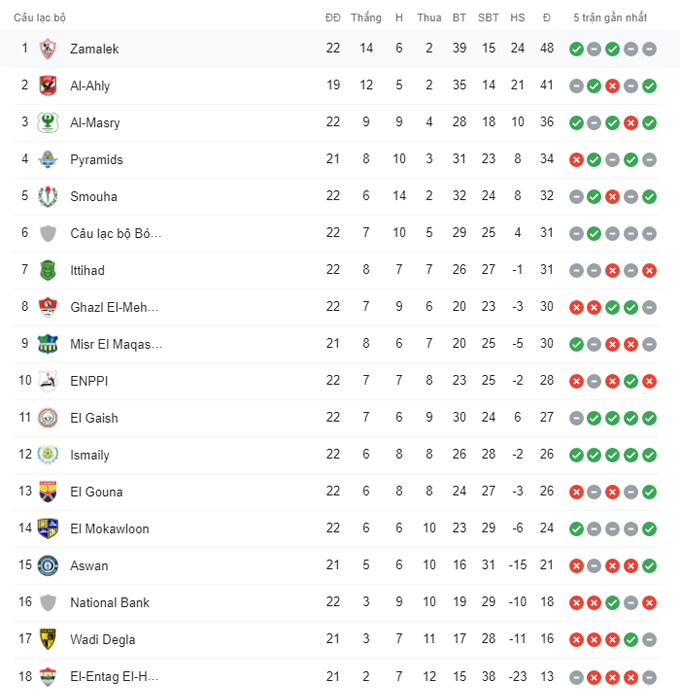680x700 pixels.
Task: Click the Ittihad green shield icon
Action: (47, 271)
